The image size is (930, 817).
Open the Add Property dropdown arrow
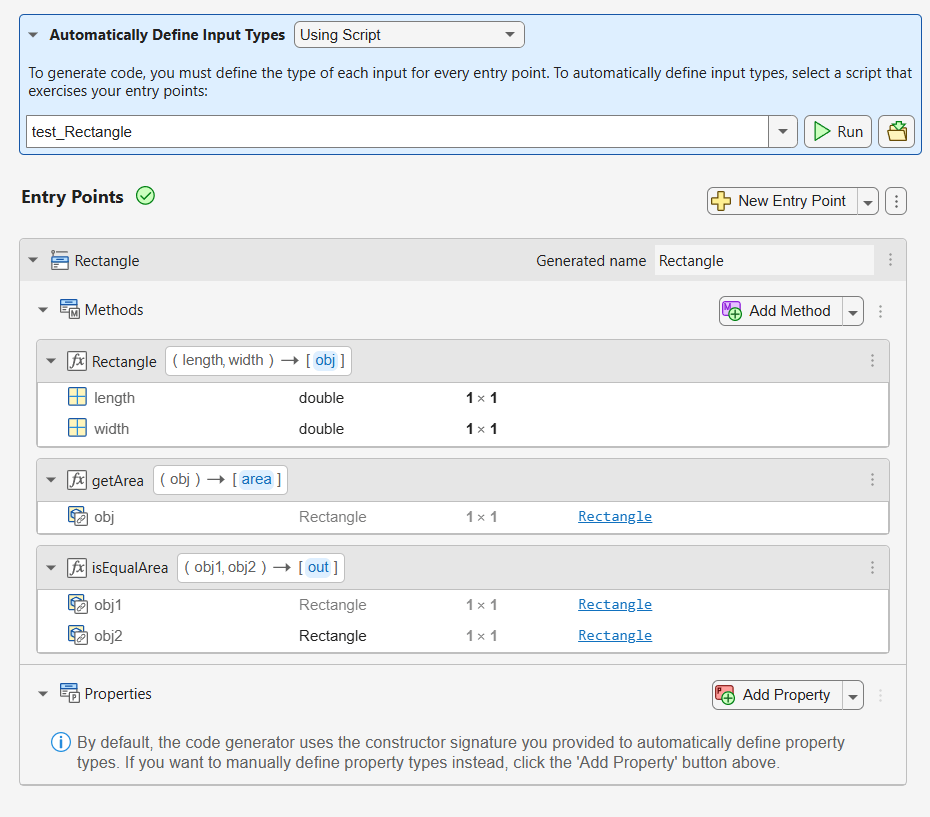click(x=852, y=695)
